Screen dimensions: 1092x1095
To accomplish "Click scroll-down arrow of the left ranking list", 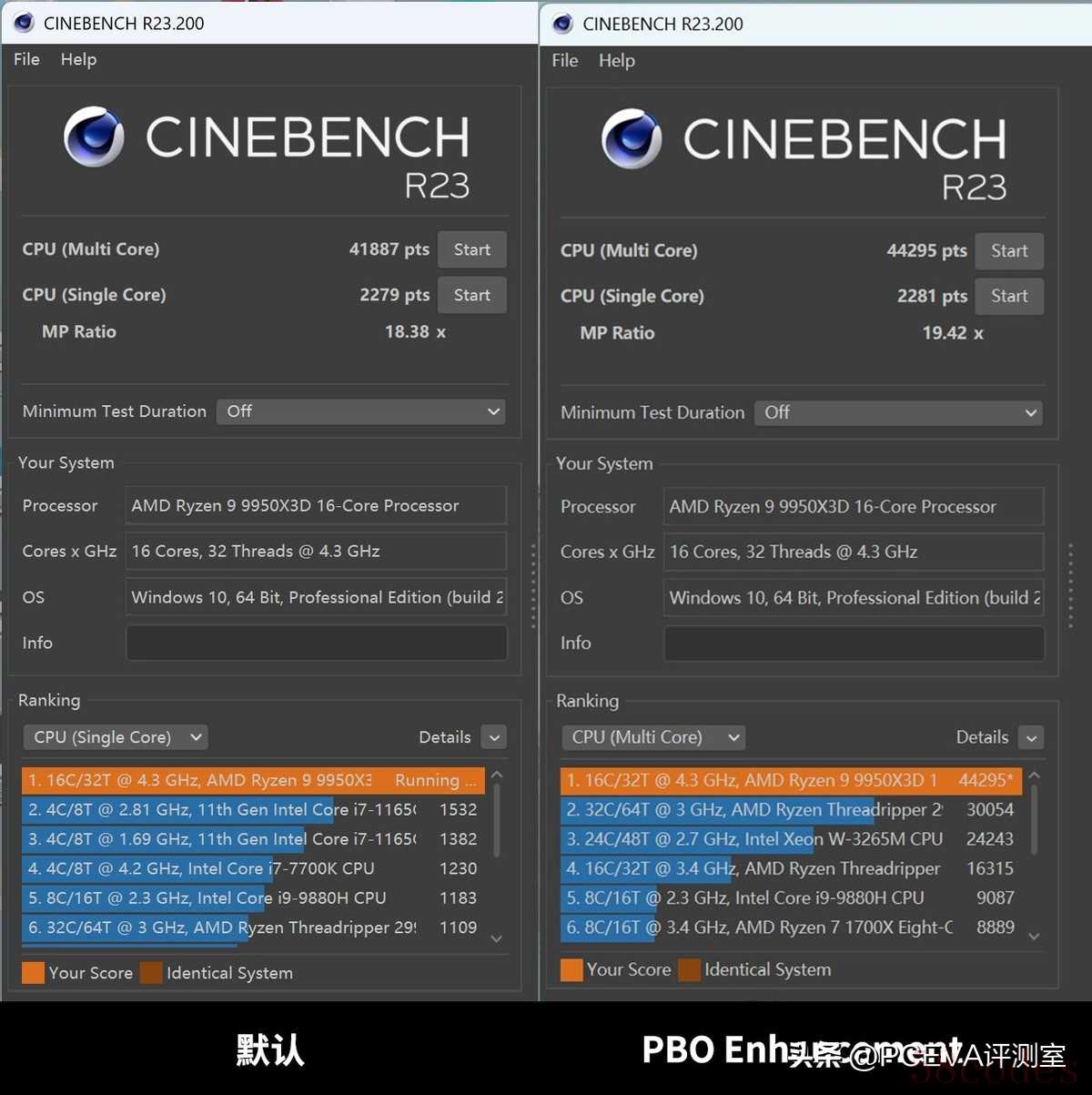I will pyautogui.click(x=497, y=938).
